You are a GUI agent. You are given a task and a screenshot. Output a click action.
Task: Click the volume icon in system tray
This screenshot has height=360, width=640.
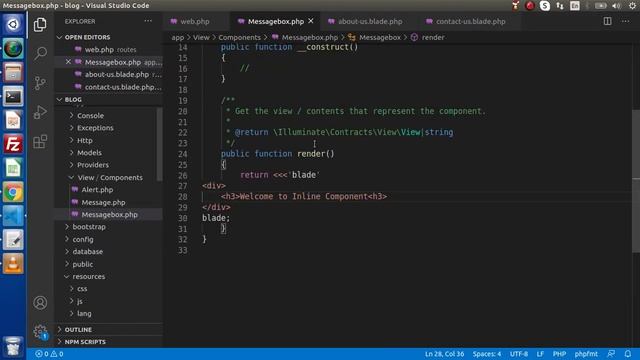pos(617,6)
